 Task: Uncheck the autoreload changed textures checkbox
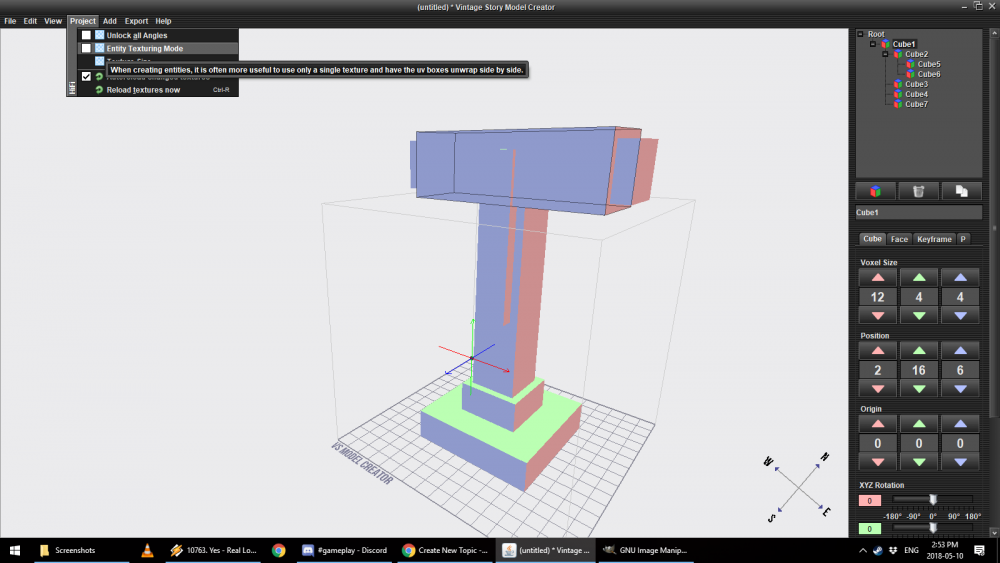click(x=86, y=76)
